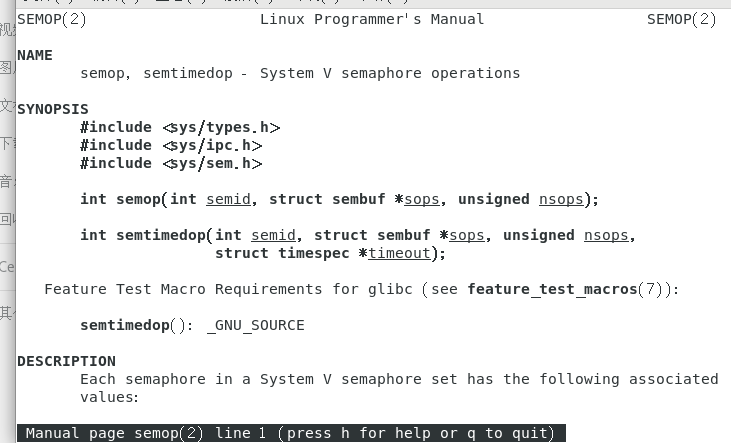Click the underlined "timeout" parameter
Viewport: 731px width, 443px height.
[x=399, y=254]
